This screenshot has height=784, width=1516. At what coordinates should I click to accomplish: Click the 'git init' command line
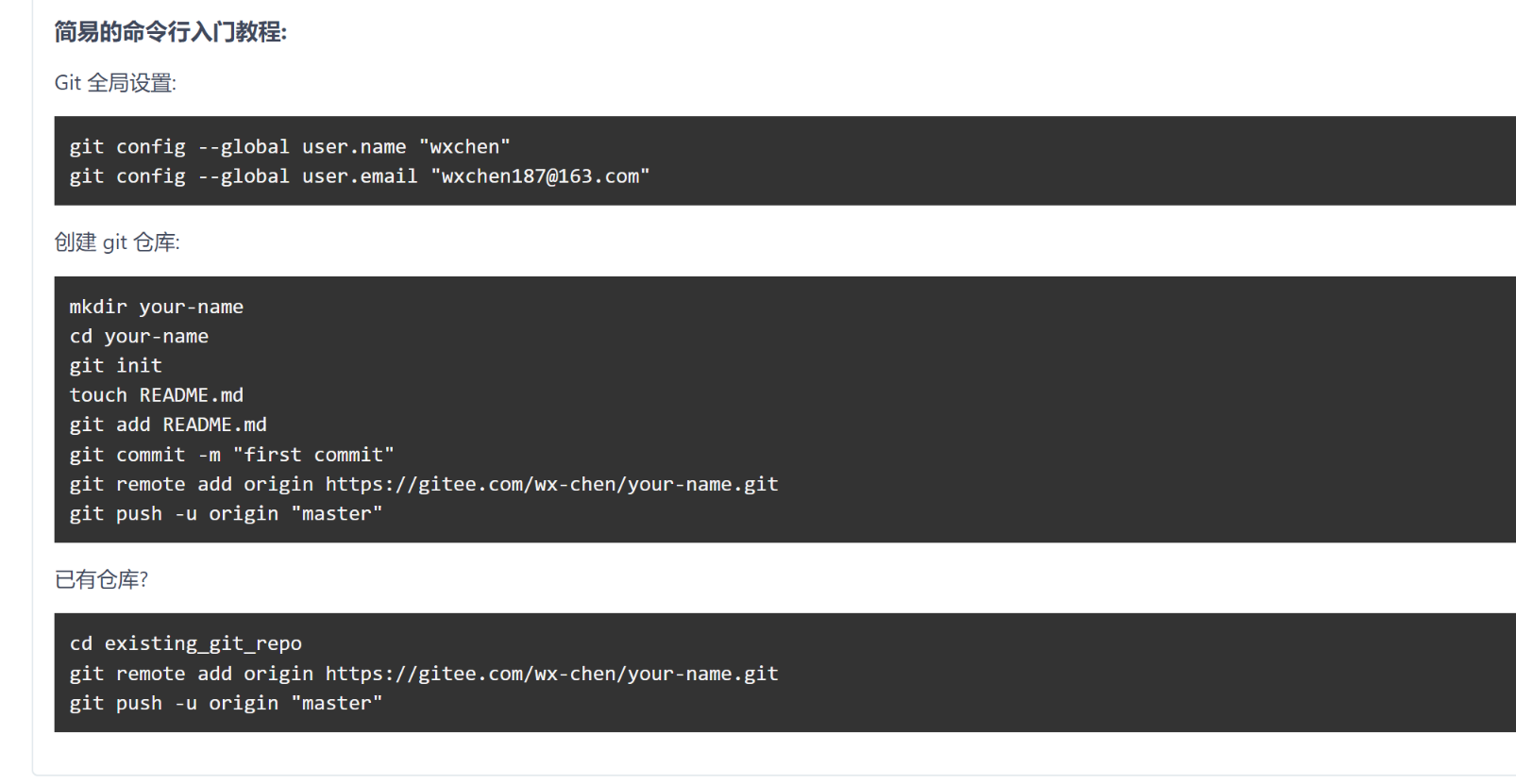(x=116, y=365)
